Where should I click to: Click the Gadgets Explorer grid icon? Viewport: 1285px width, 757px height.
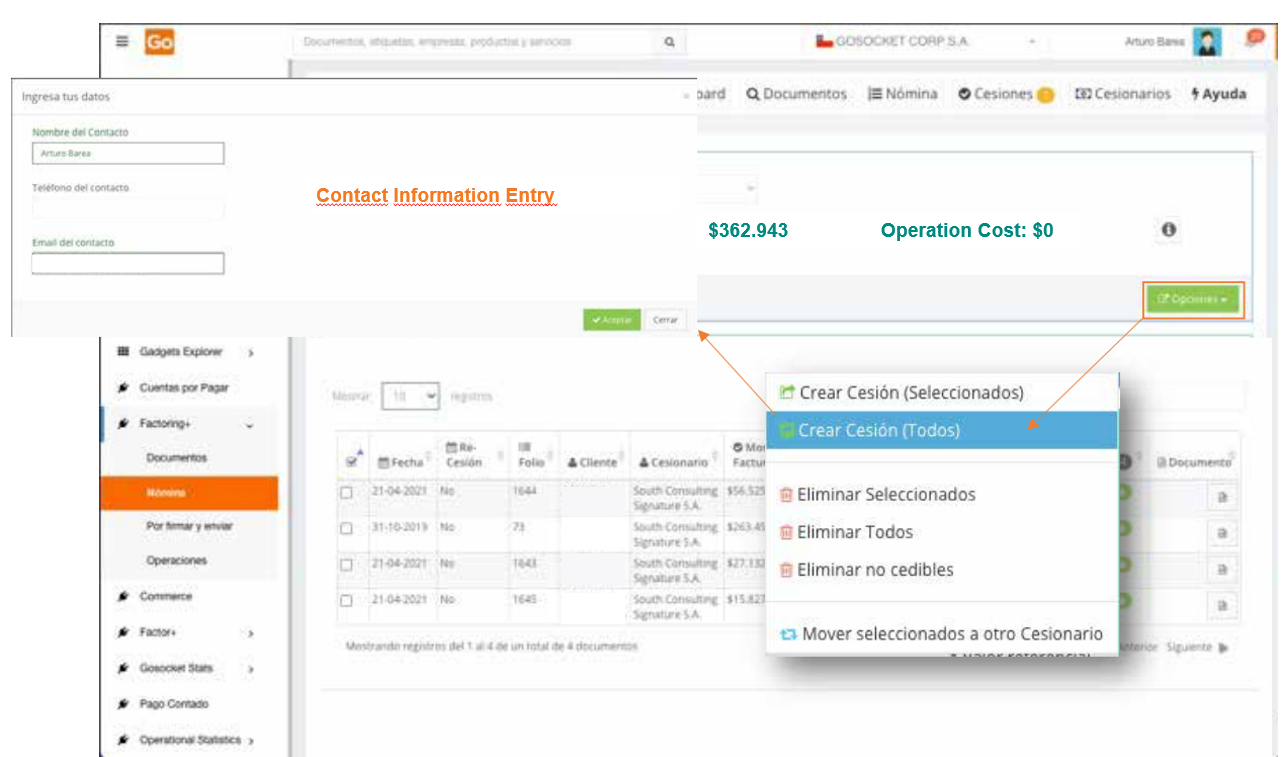(x=123, y=352)
